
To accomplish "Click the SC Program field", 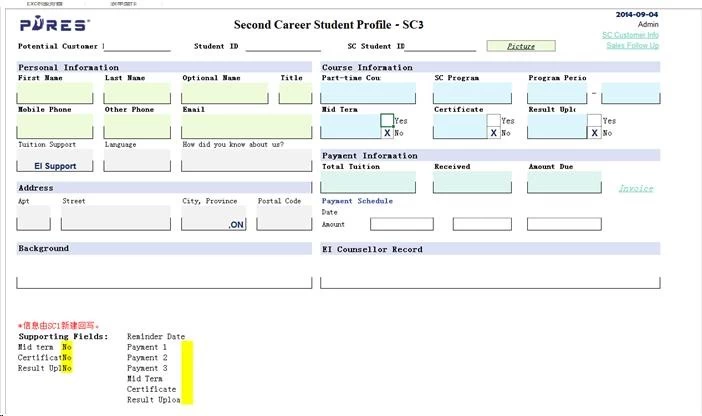I will coord(472,94).
